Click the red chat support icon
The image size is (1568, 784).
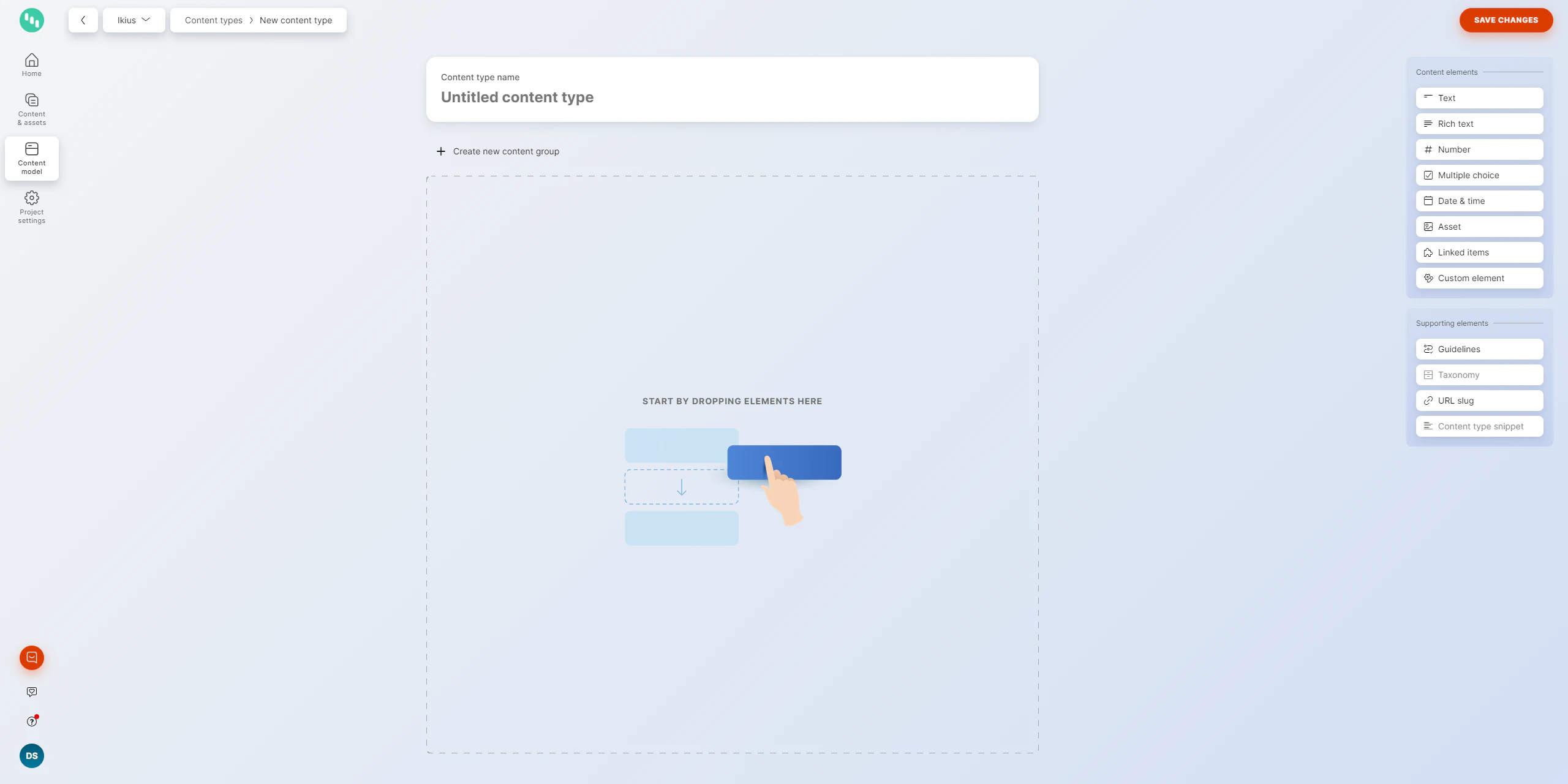(31, 657)
